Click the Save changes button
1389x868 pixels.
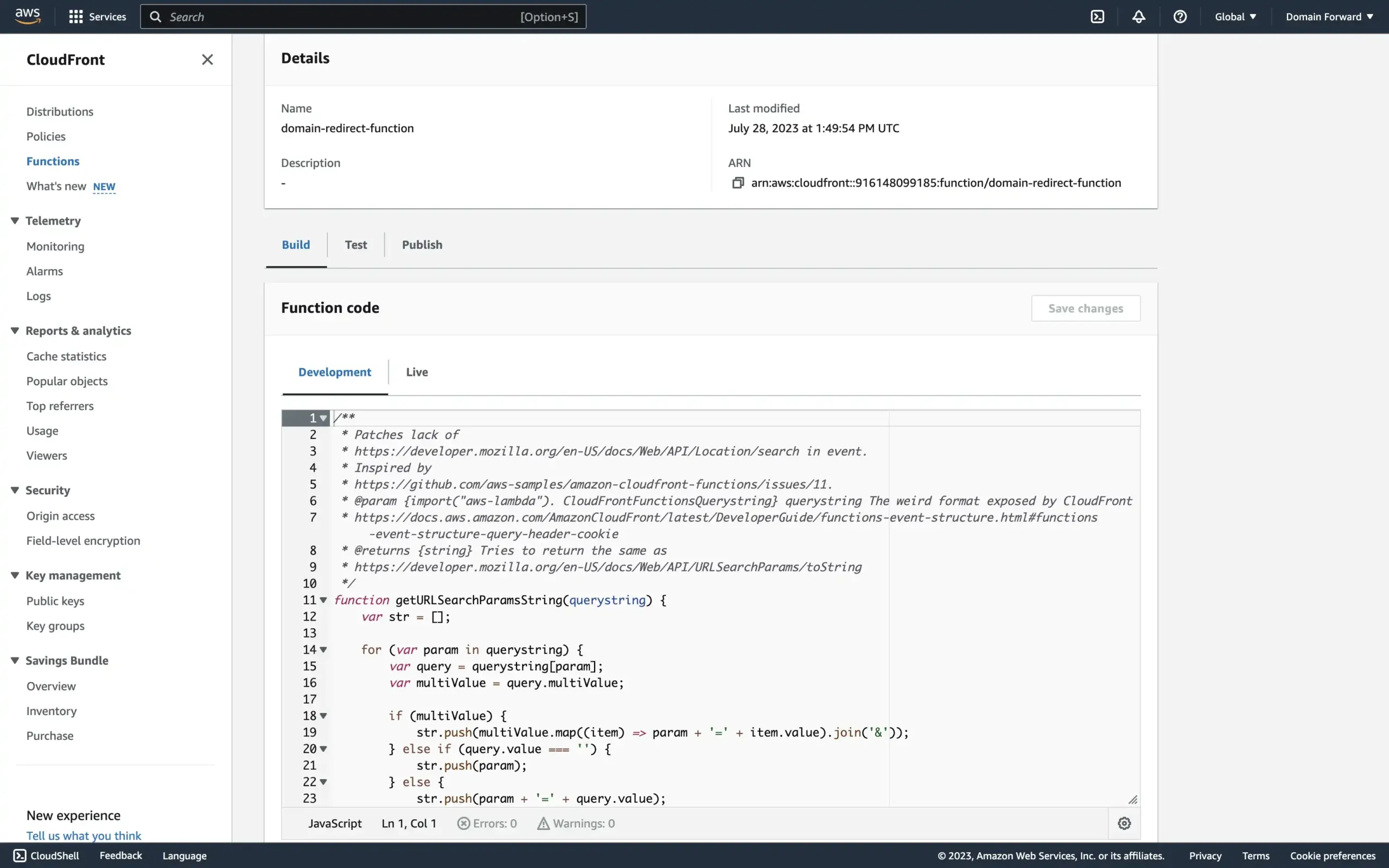click(1085, 308)
